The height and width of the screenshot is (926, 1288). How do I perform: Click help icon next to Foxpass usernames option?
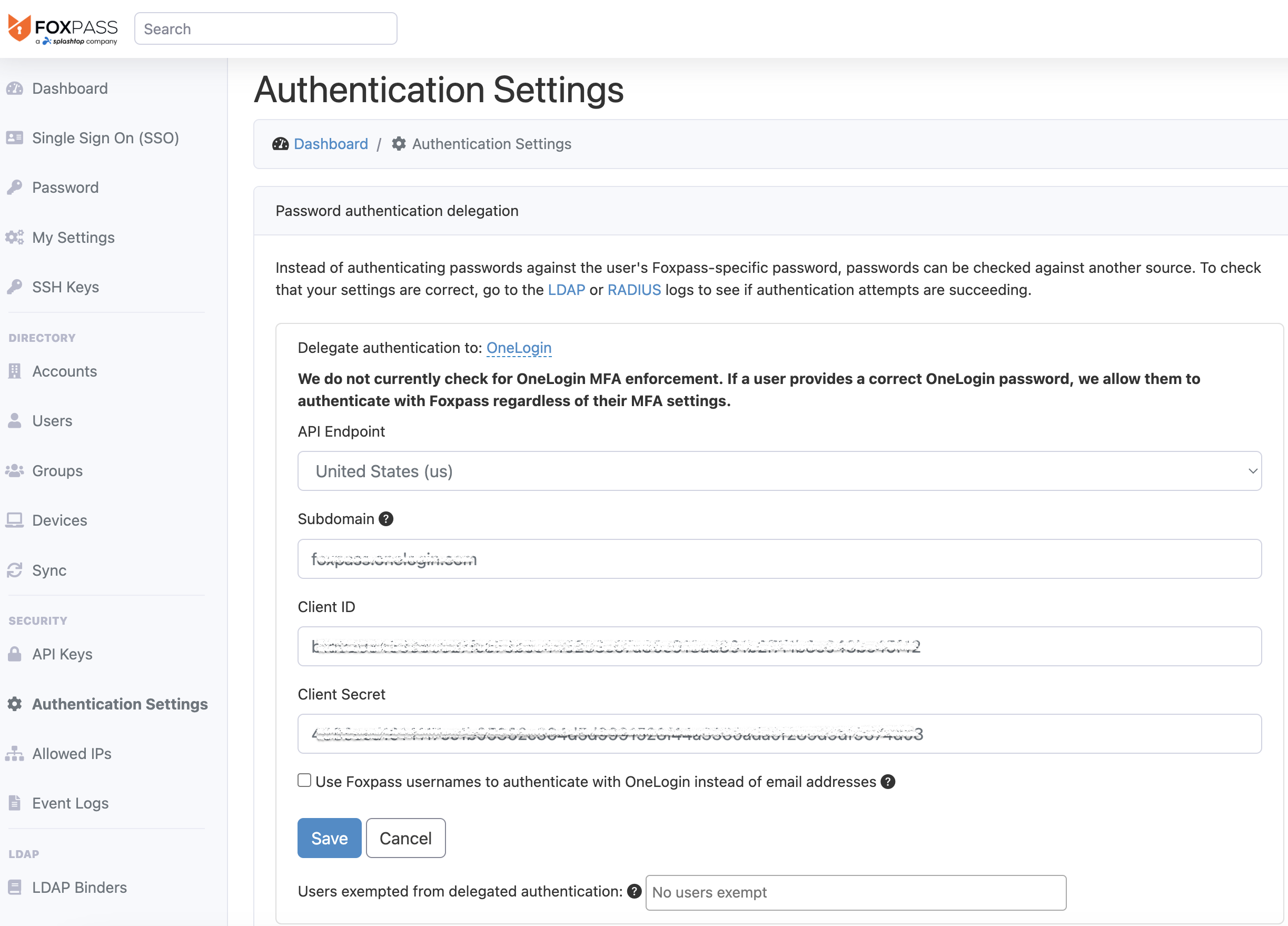click(x=888, y=782)
